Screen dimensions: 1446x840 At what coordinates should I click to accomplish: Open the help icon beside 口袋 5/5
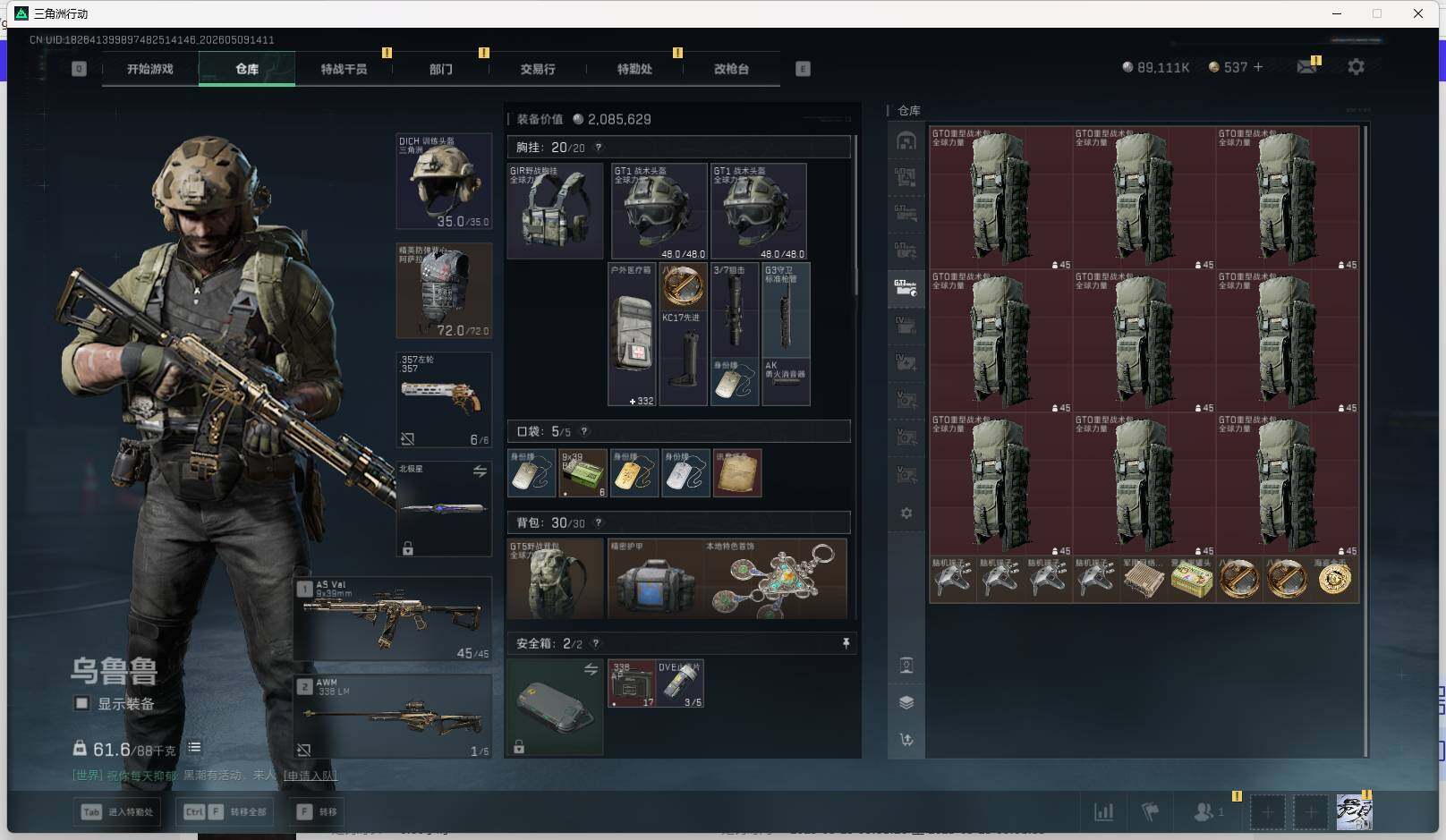(x=584, y=431)
